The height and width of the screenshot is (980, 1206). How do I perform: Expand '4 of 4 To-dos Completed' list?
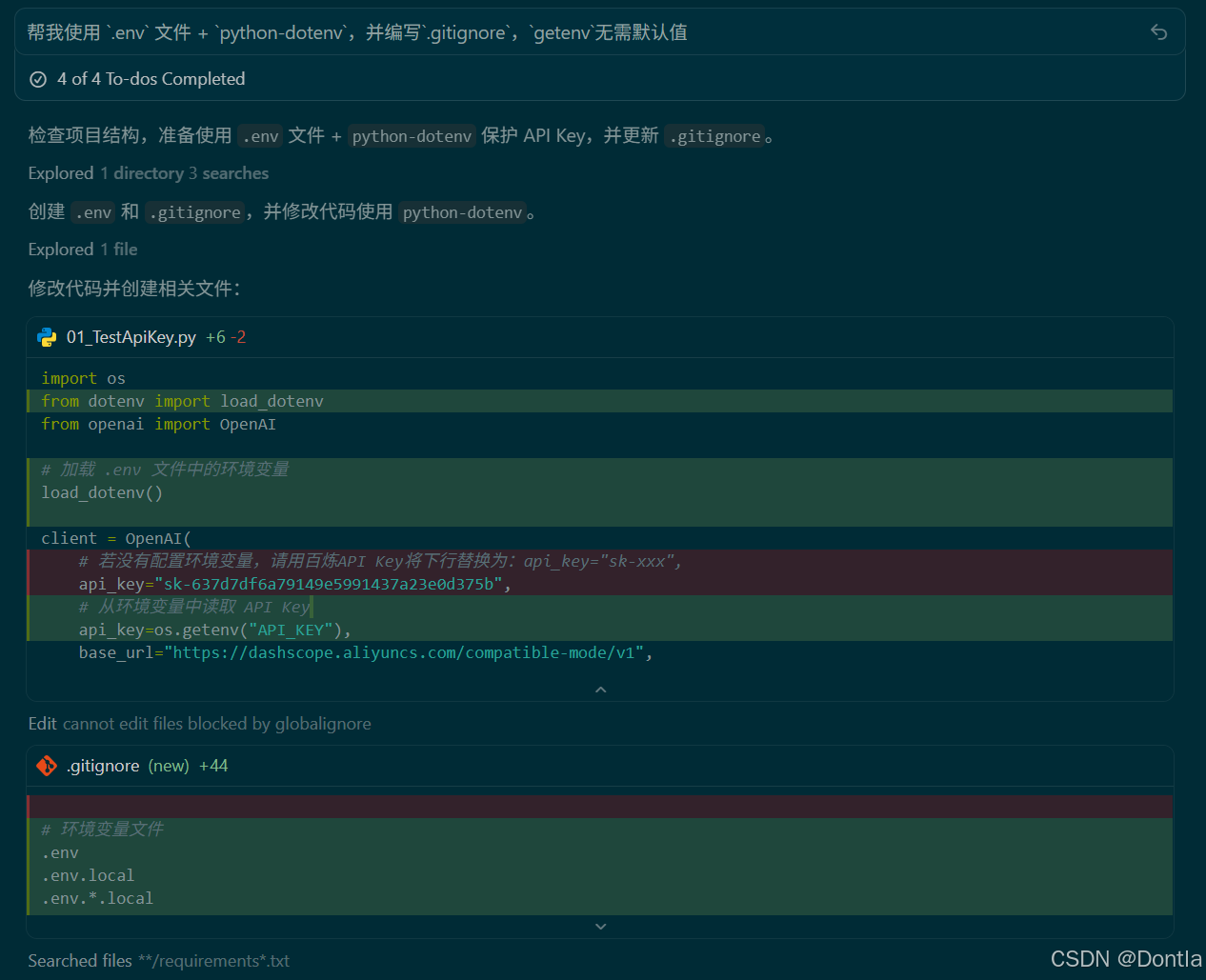(151, 79)
